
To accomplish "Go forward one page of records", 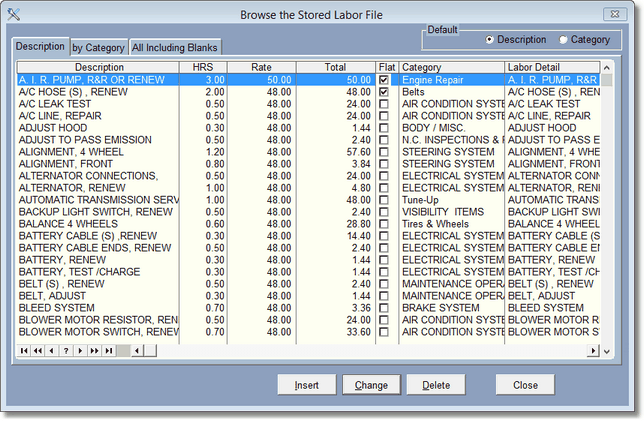I will pos(94,350).
